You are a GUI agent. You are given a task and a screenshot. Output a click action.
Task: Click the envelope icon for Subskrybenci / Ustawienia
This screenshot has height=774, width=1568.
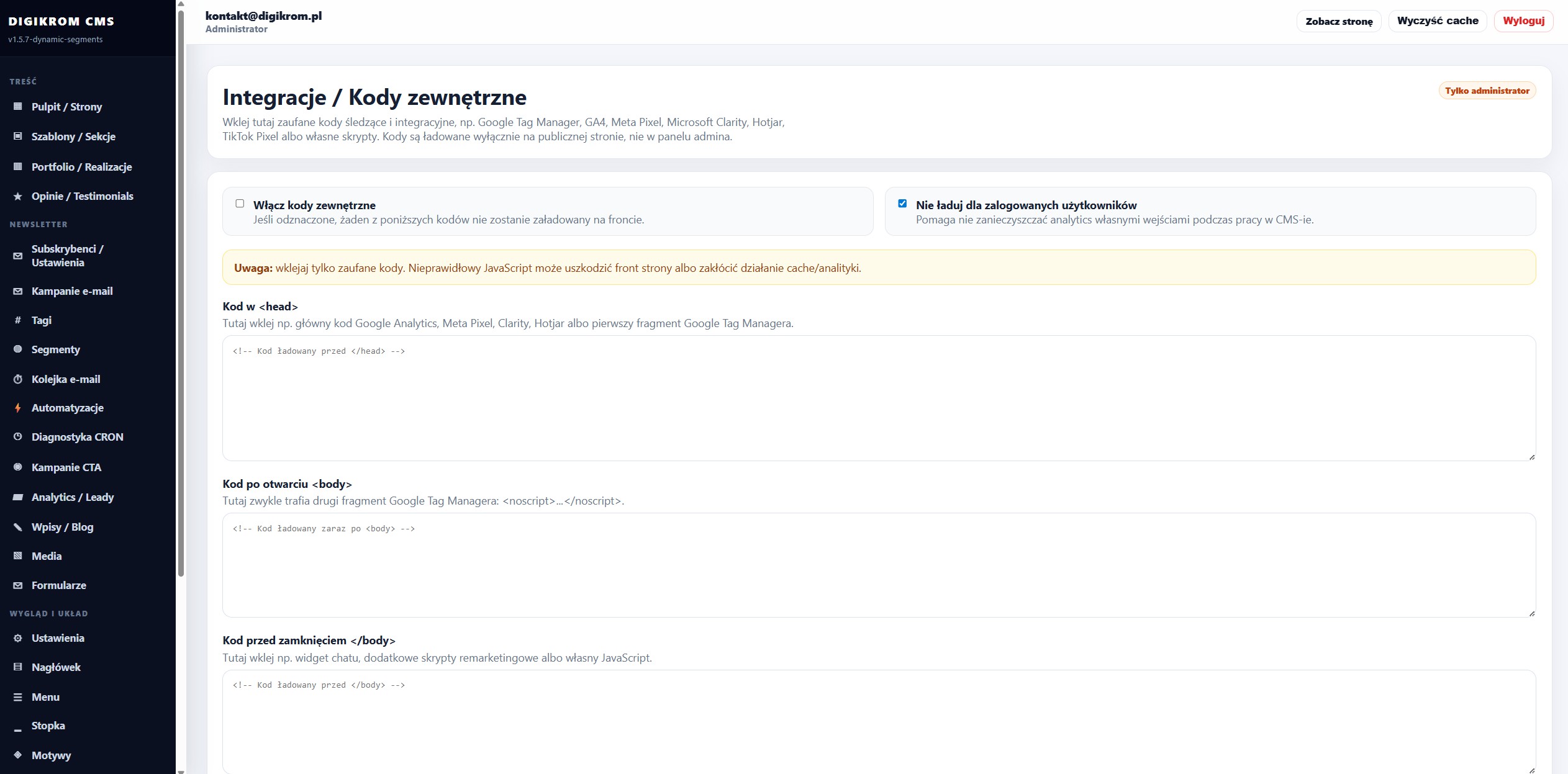click(x=18, y=256)
